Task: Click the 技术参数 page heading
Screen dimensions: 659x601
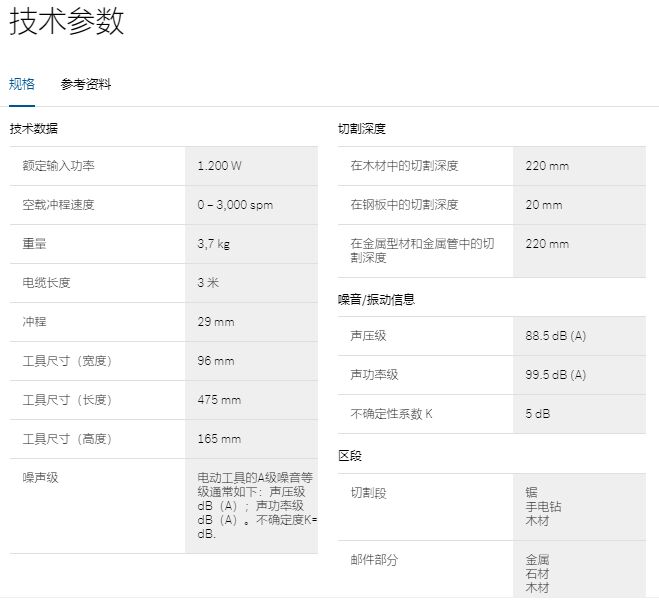Action: [x=67, y=22]
